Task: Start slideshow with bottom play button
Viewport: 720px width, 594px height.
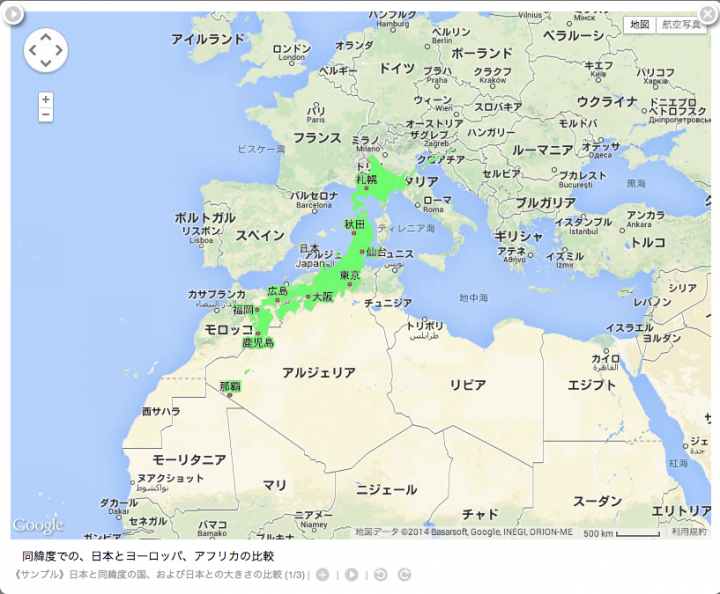Action: (x=351, y=574)
